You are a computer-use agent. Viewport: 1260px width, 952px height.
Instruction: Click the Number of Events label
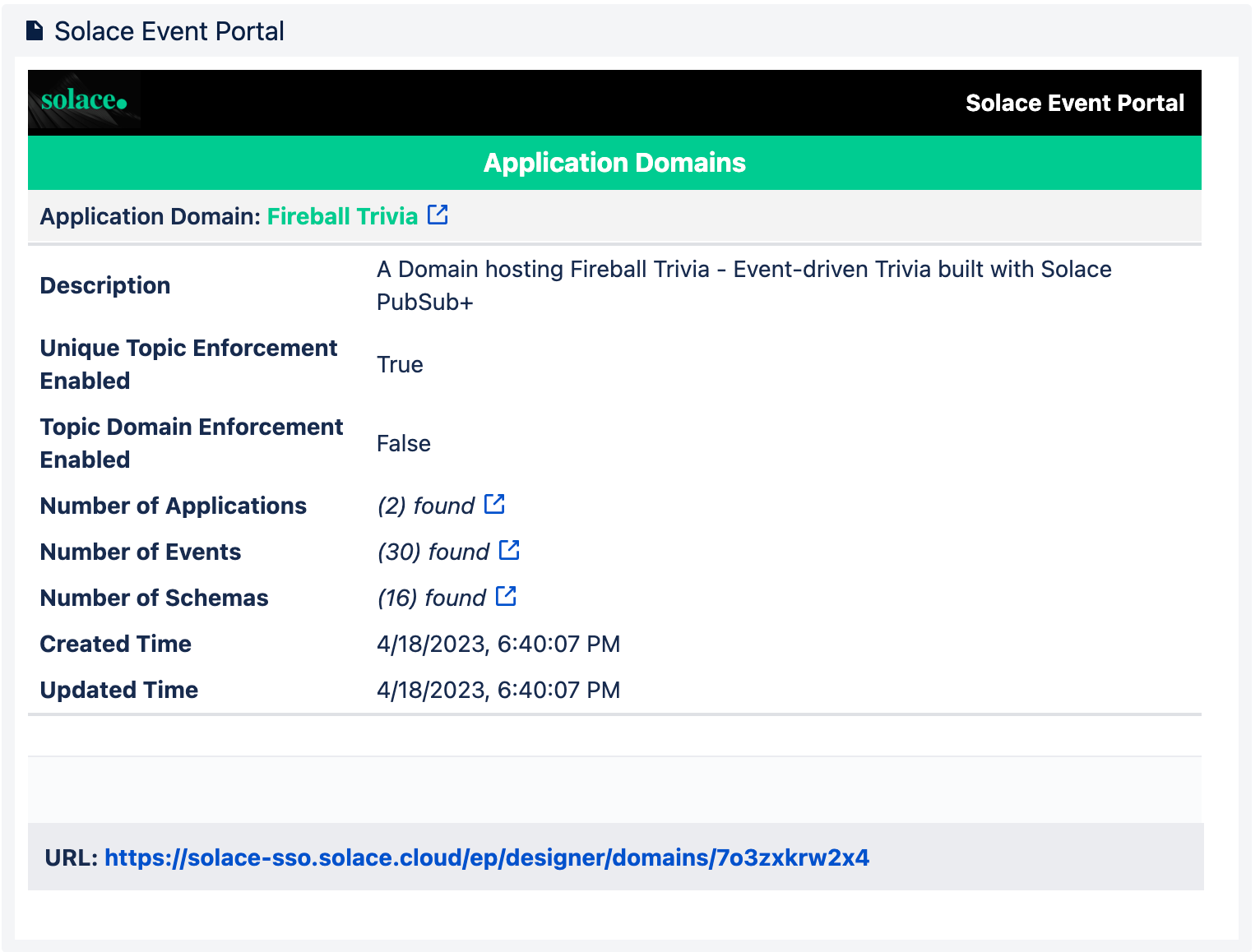coord(141,552)
